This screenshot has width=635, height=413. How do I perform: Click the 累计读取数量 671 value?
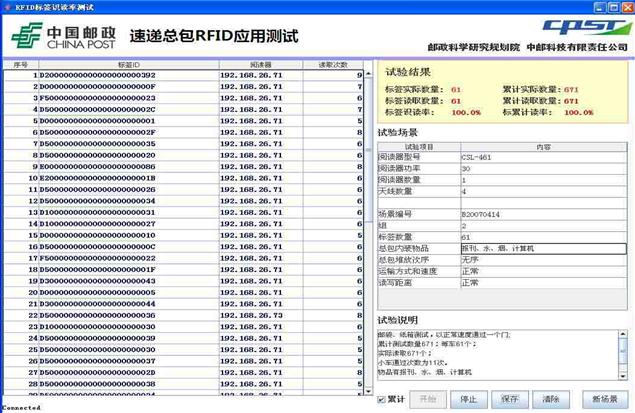(x=571, y=101)
